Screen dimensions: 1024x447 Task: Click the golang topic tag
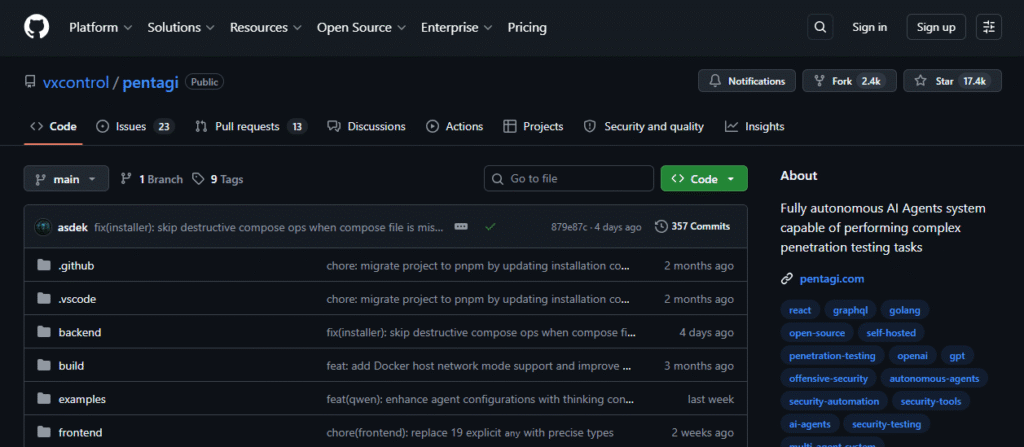904,310
